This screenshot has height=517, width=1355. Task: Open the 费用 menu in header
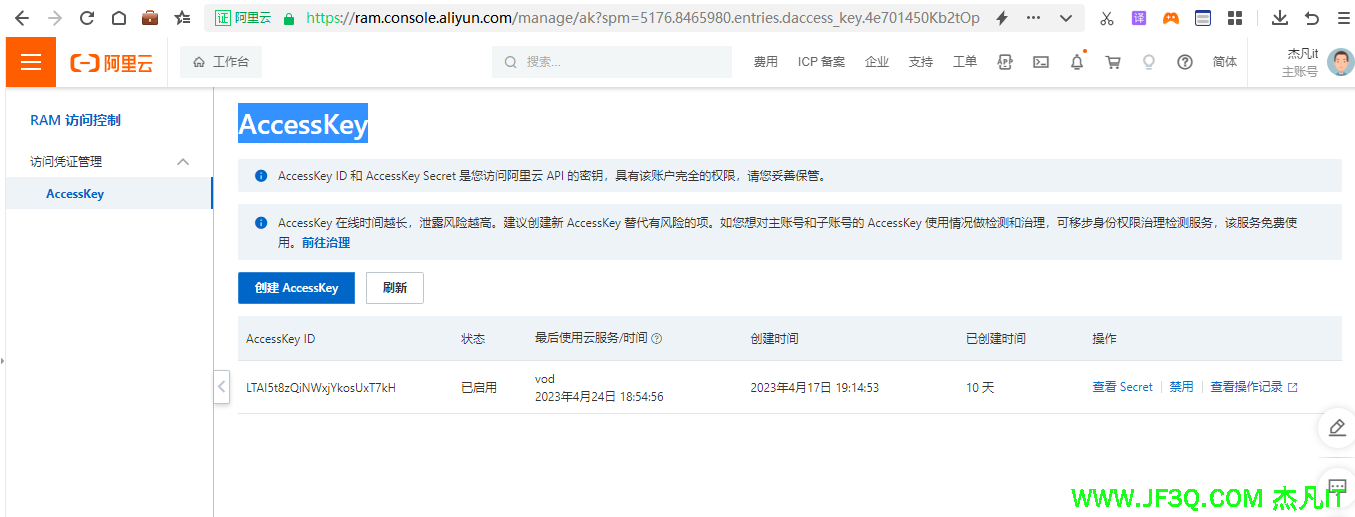[766, 62]
